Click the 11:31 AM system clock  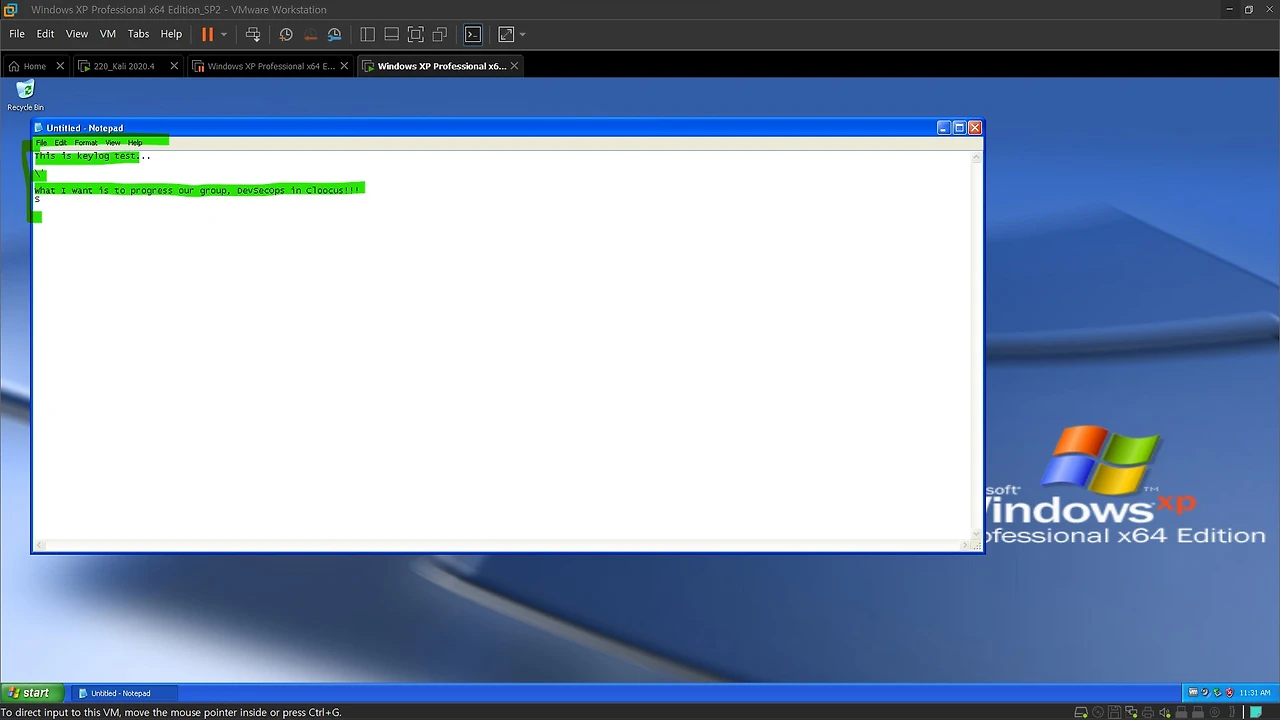tap(1255, 693)
